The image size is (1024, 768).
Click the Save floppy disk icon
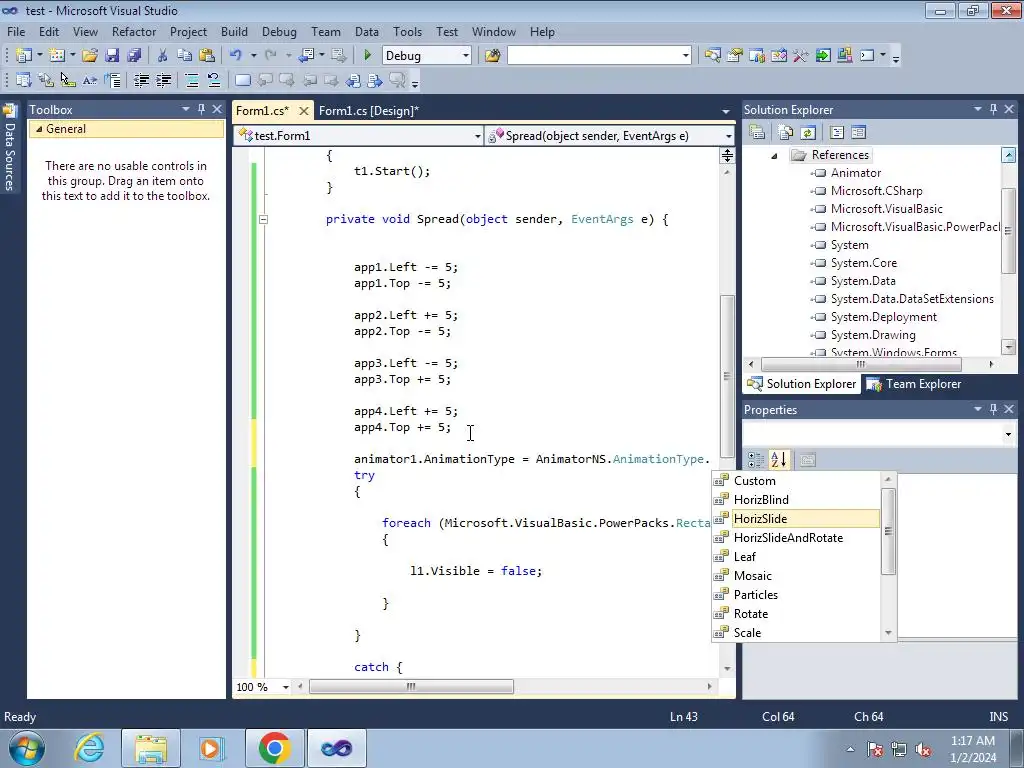(x=112, y=56)
